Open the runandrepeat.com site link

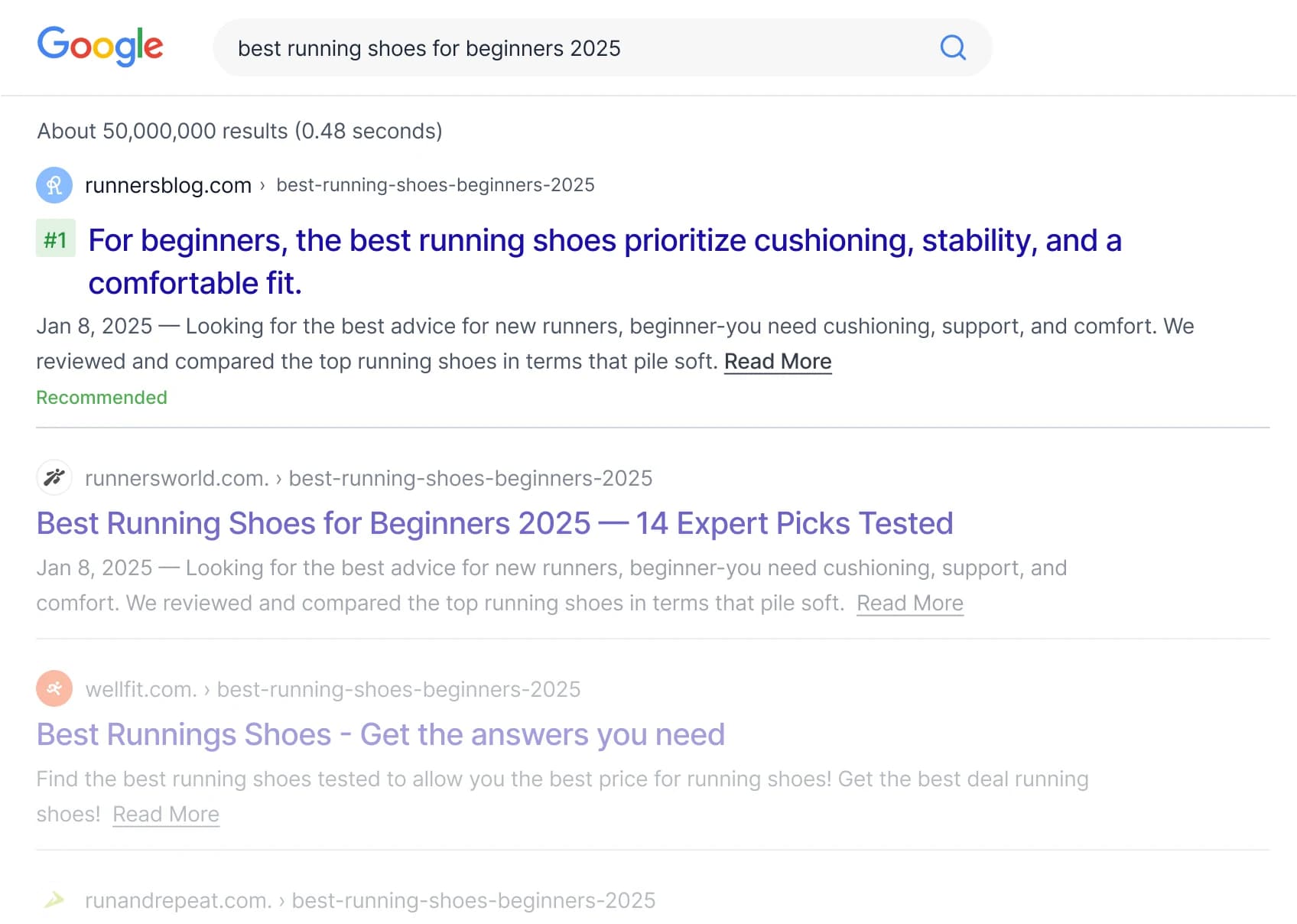(x=178, y=900)
